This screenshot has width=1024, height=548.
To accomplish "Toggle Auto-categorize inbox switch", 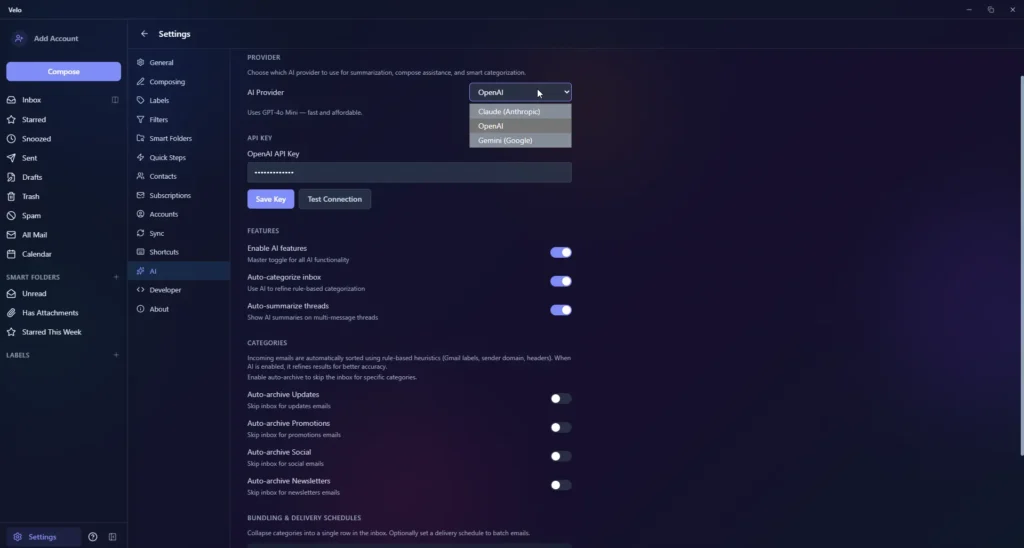I will pos(560,282).
